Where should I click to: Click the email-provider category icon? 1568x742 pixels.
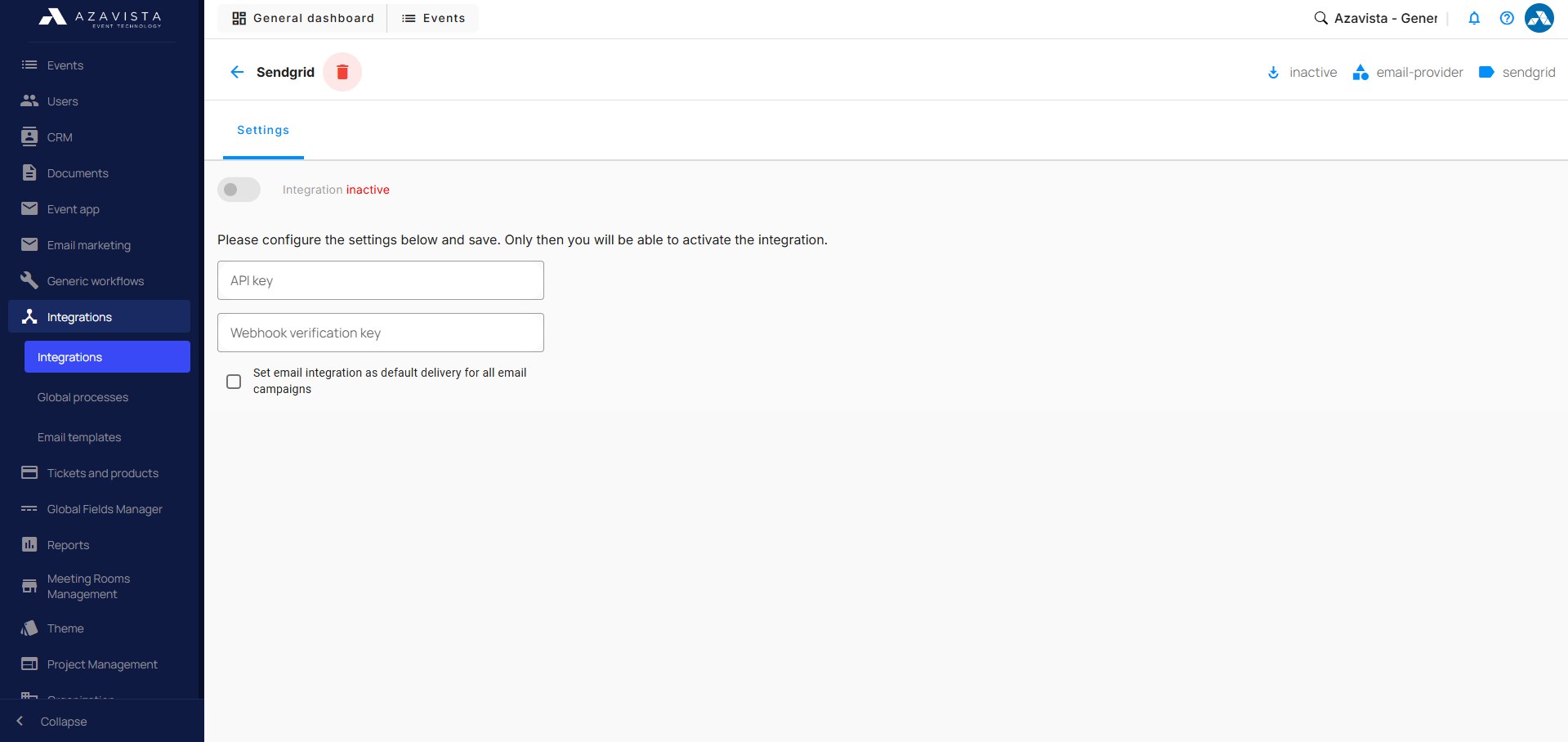[x=1360, y=72]
